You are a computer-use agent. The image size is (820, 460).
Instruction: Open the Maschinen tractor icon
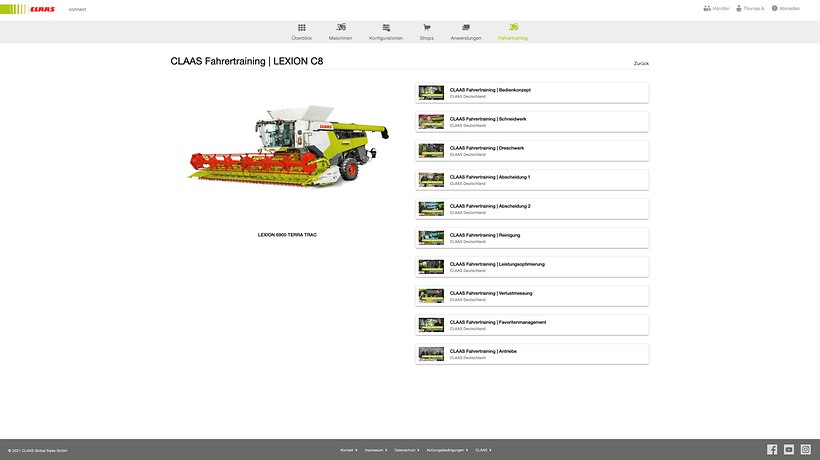(x=341, y=27)
